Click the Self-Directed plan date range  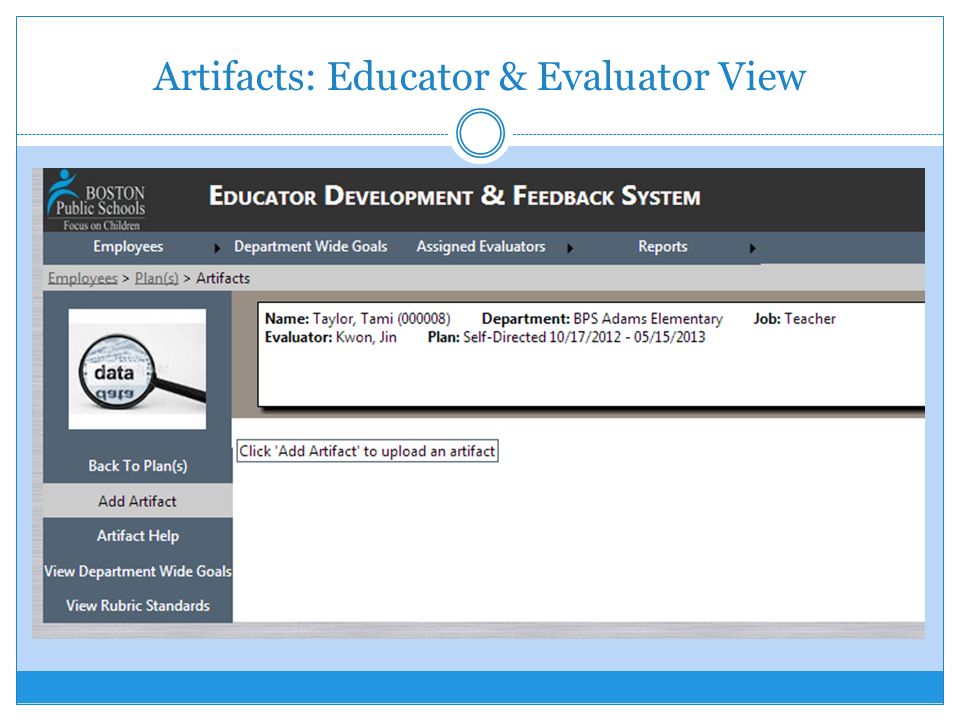[584, 337]
